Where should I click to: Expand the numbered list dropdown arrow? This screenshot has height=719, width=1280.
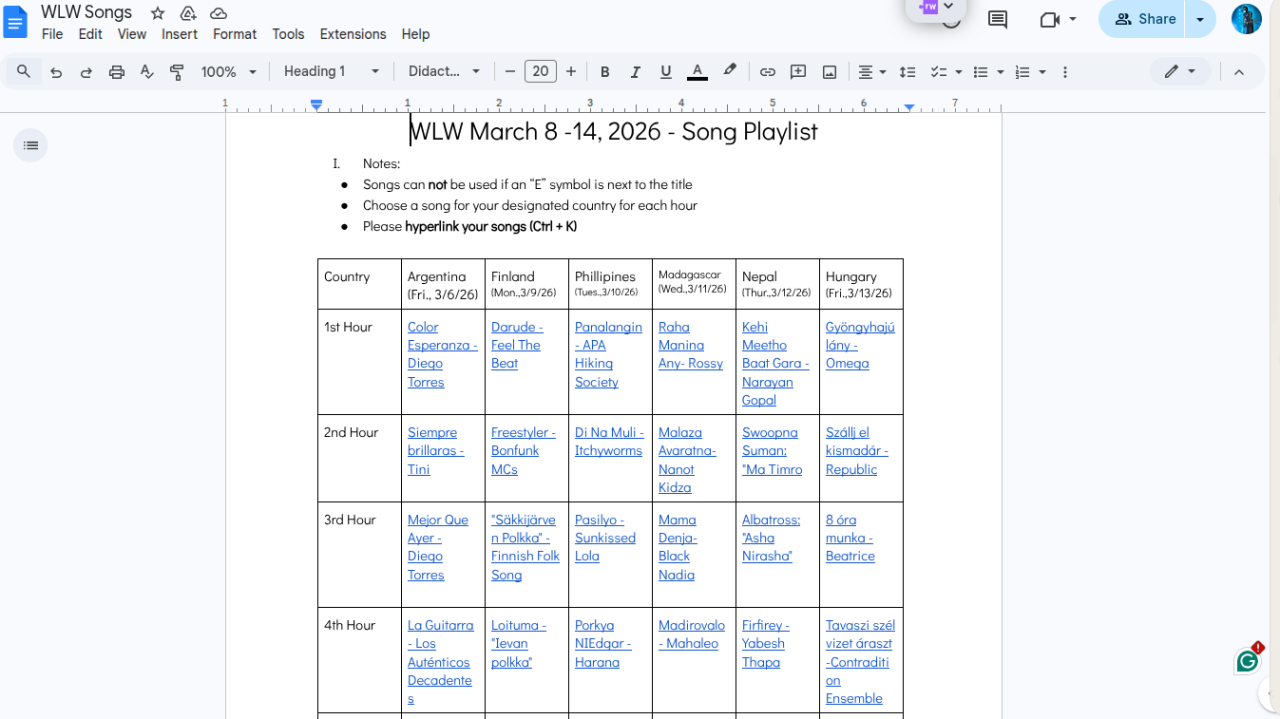1042,72
